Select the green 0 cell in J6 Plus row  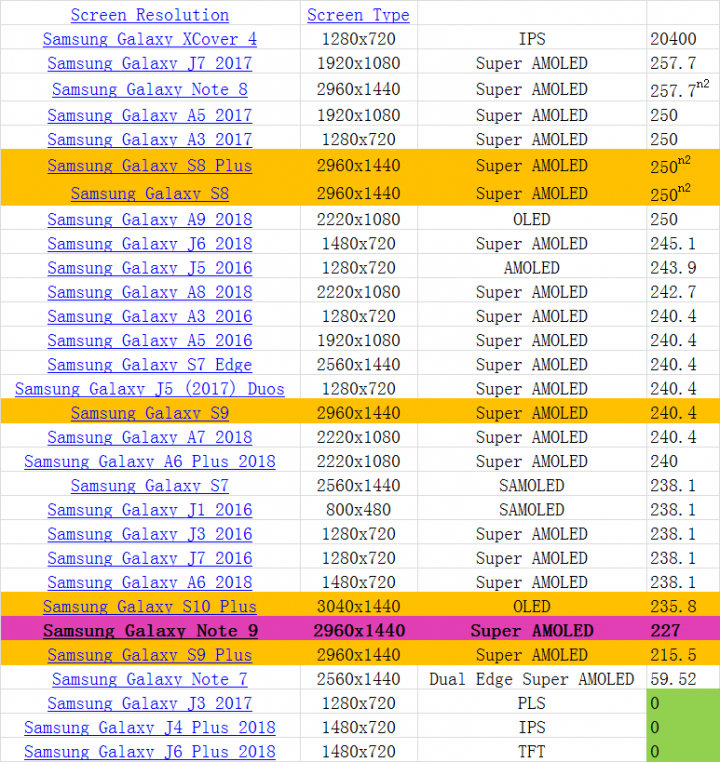(x=683, y=751)
